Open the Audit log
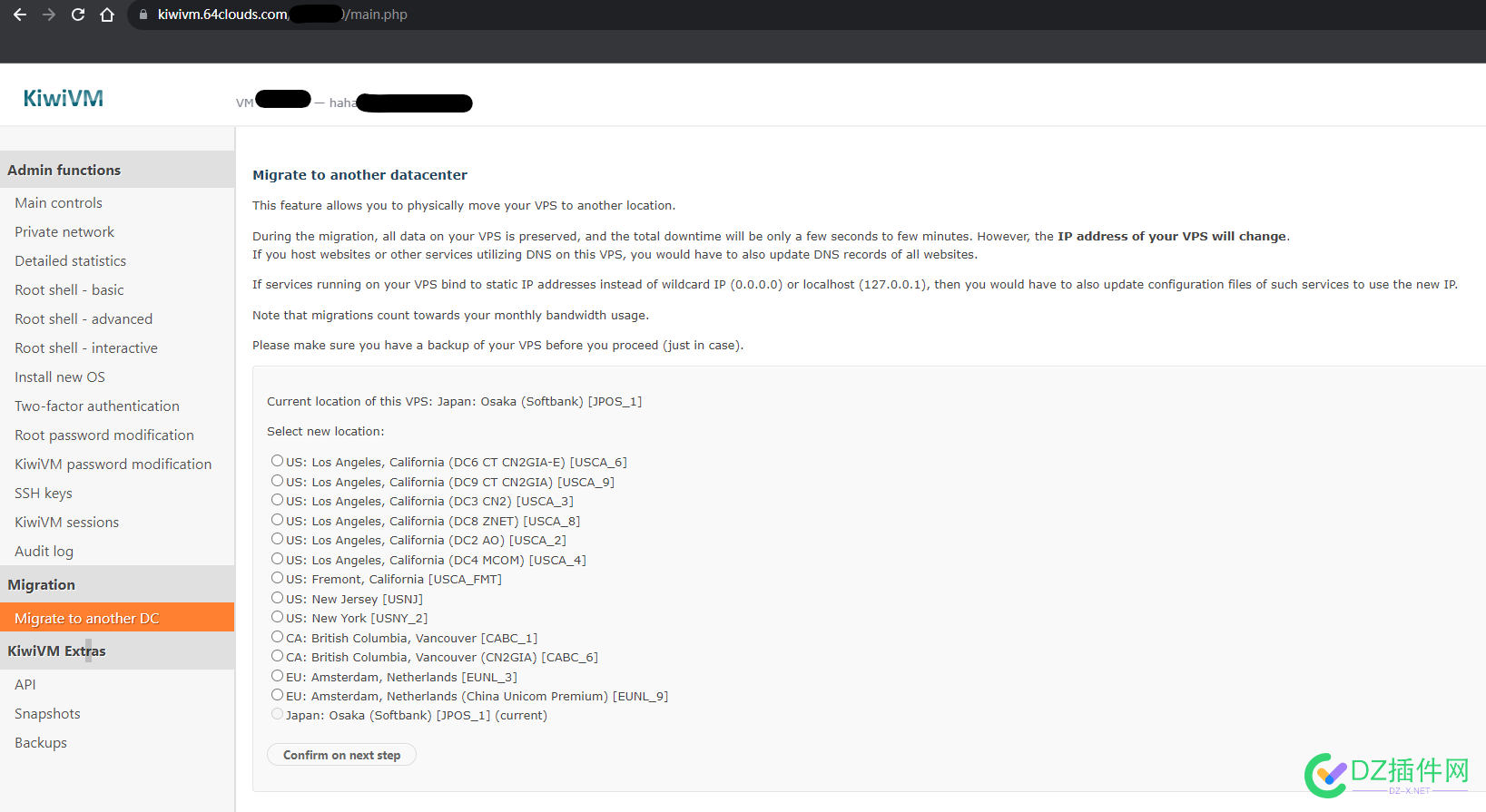 tap(44, 552)
